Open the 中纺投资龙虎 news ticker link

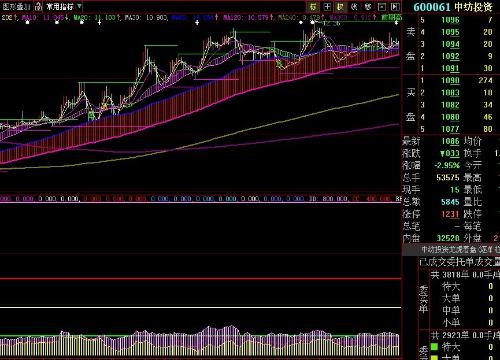pos(460,249)
